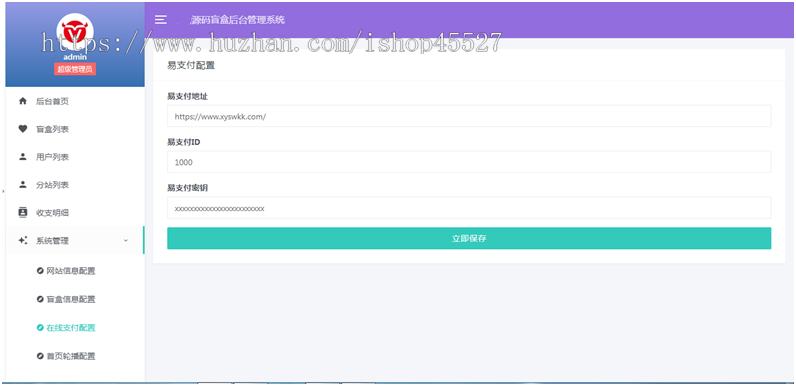Screen dimensions: 796x386
Task: Collapse the 系统管理 chevron arrow
Action: click(126, 241)
